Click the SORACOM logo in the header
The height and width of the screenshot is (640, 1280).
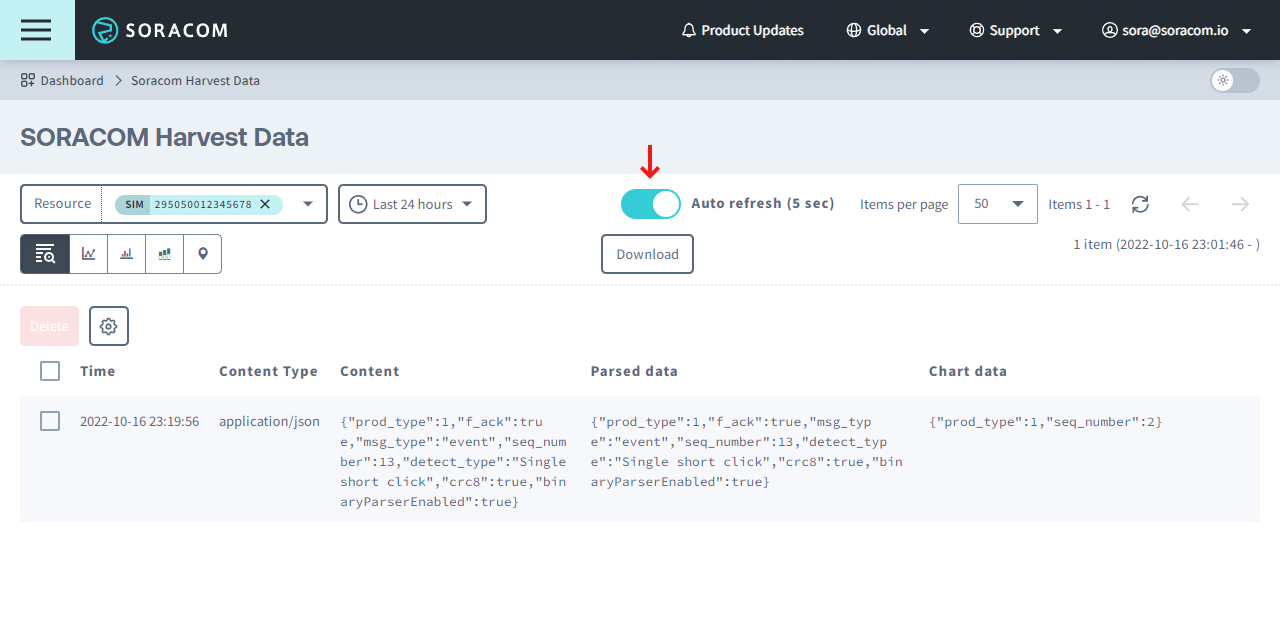pyautogui.click(x=159, y=30)
